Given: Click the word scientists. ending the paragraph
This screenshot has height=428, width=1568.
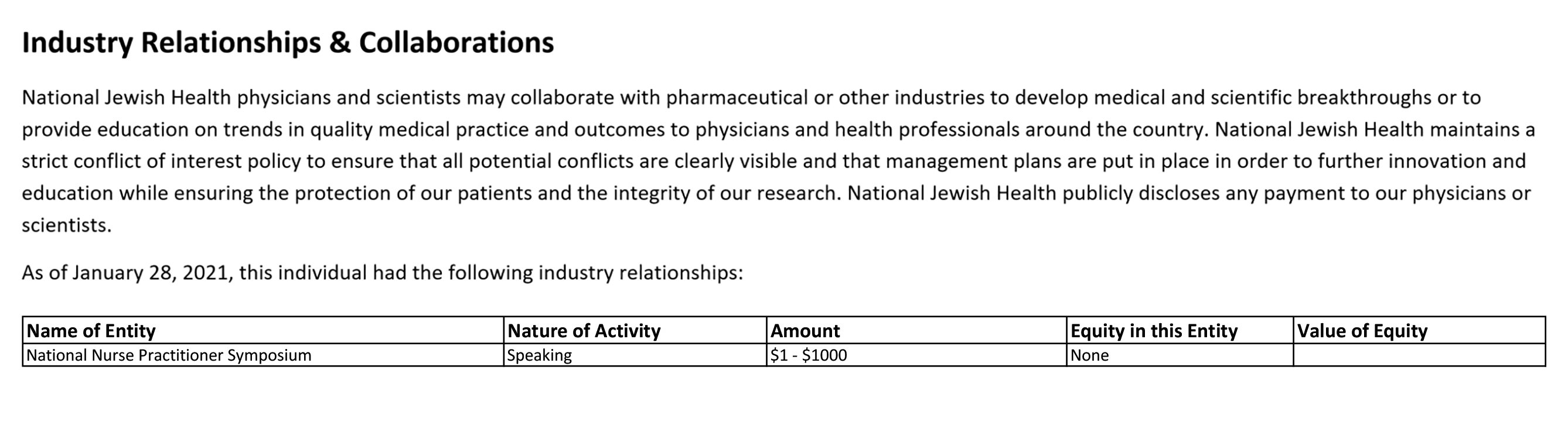Looking at the screenshot, I should 67,225.
